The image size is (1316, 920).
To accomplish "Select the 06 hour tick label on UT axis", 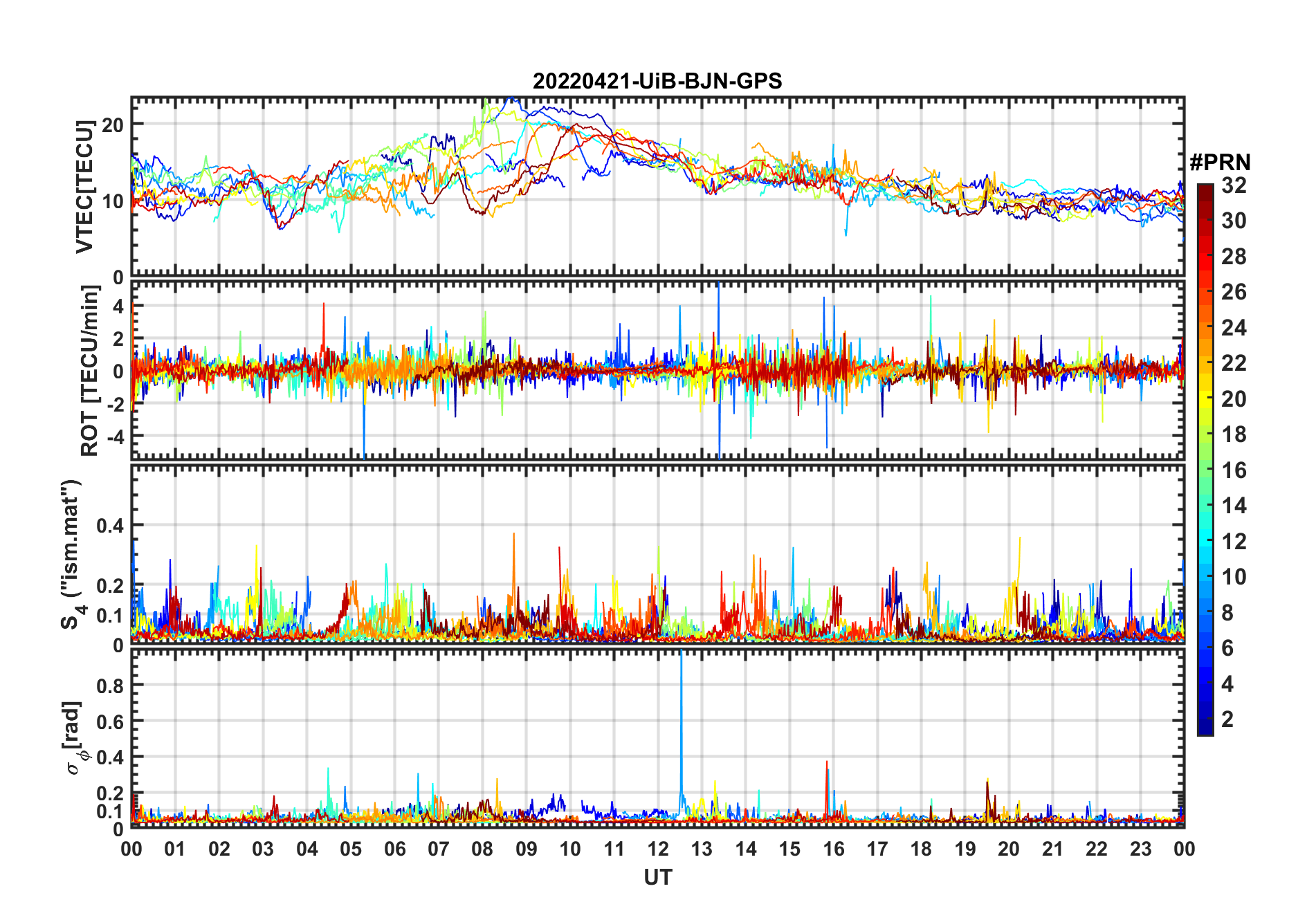I will point(394,849).
